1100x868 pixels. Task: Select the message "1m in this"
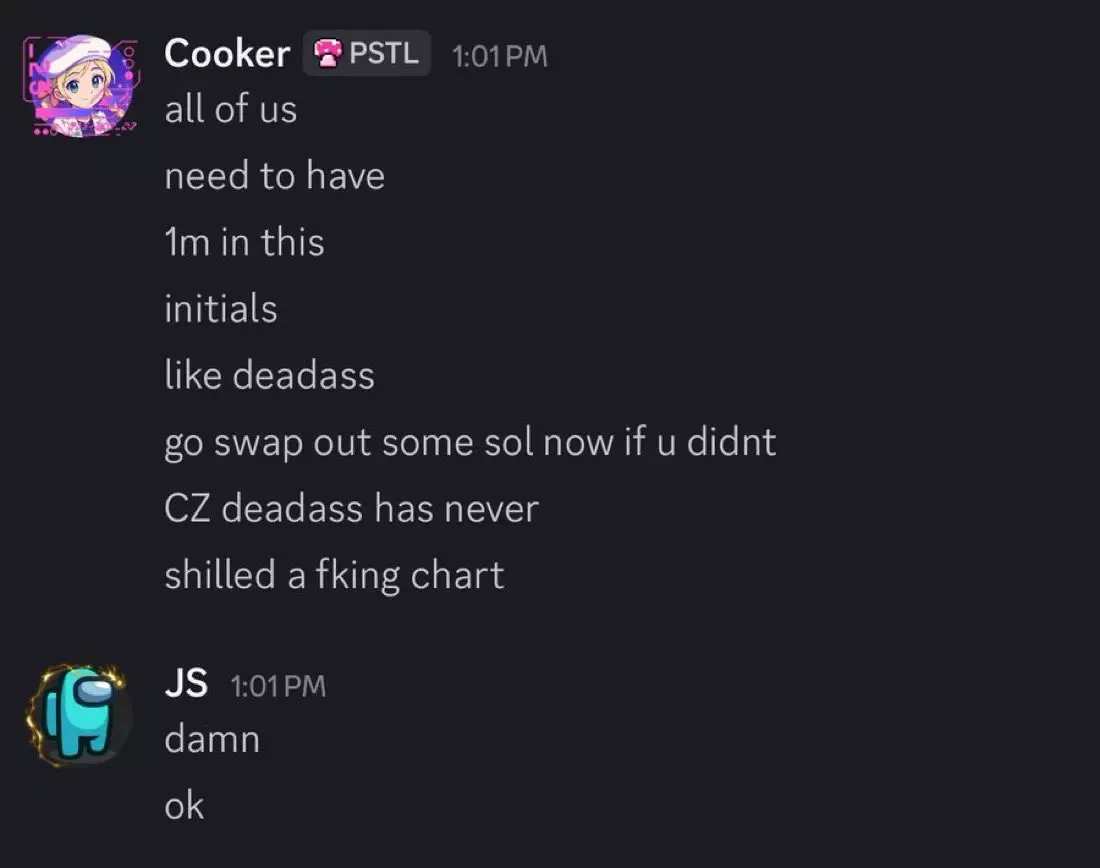coord(244,242)
